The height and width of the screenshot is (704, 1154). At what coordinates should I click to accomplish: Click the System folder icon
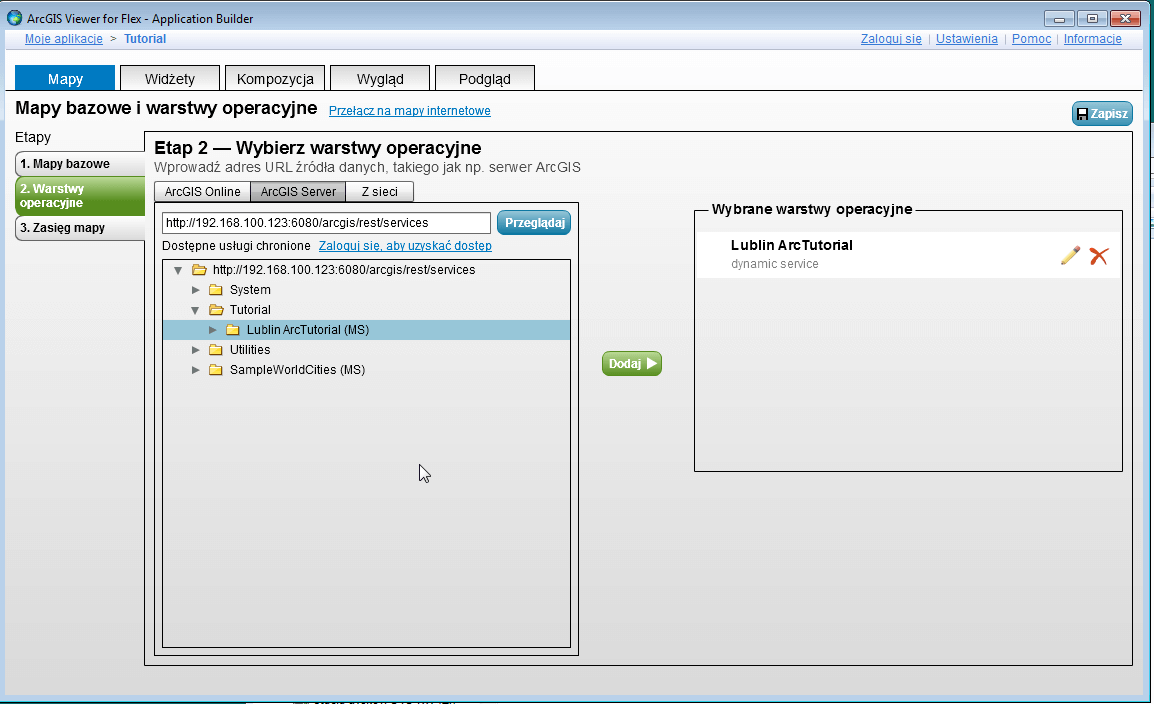(x=216, y=290)
